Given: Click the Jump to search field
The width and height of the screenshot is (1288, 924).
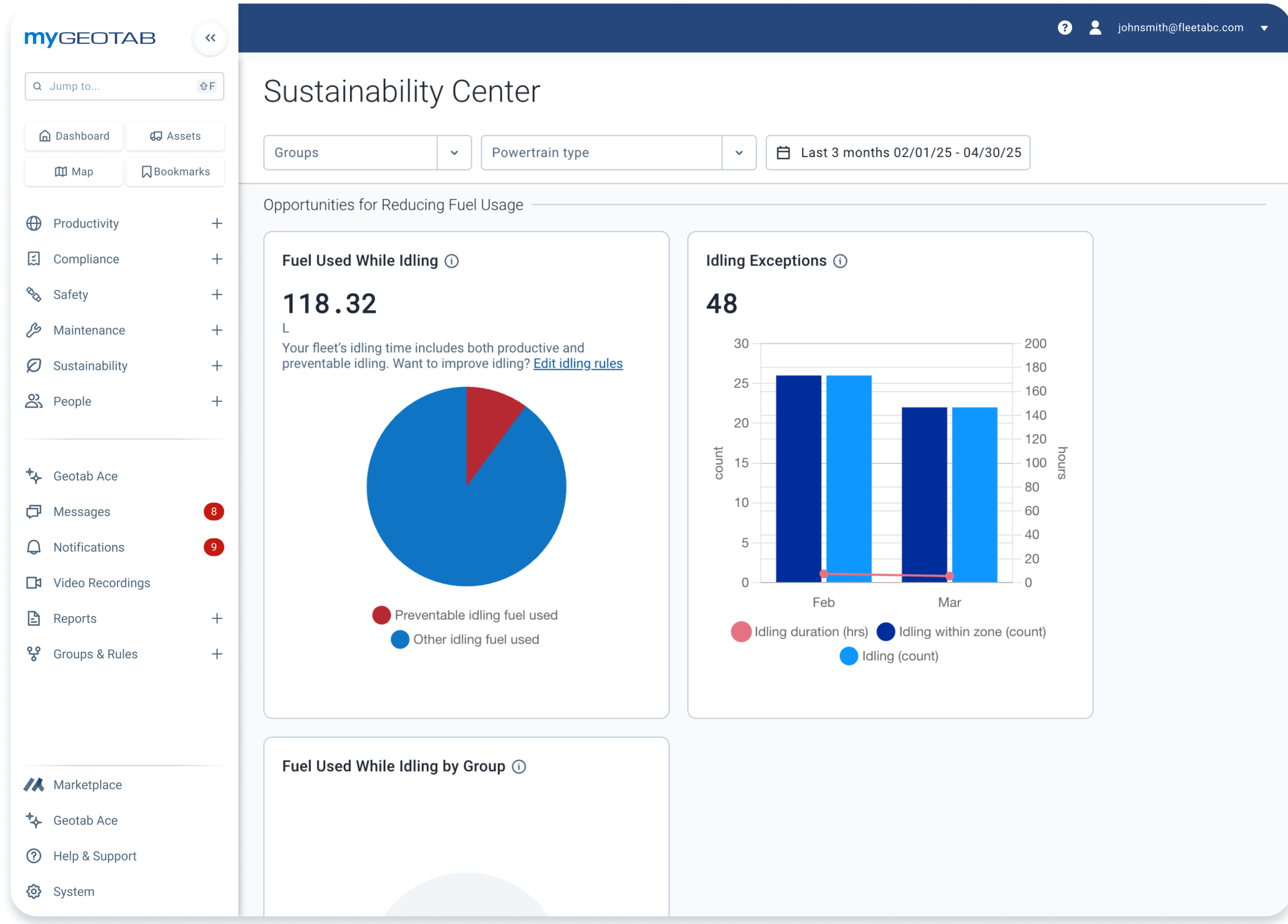Looking at the screenshot, I should (x=125, y=86).
